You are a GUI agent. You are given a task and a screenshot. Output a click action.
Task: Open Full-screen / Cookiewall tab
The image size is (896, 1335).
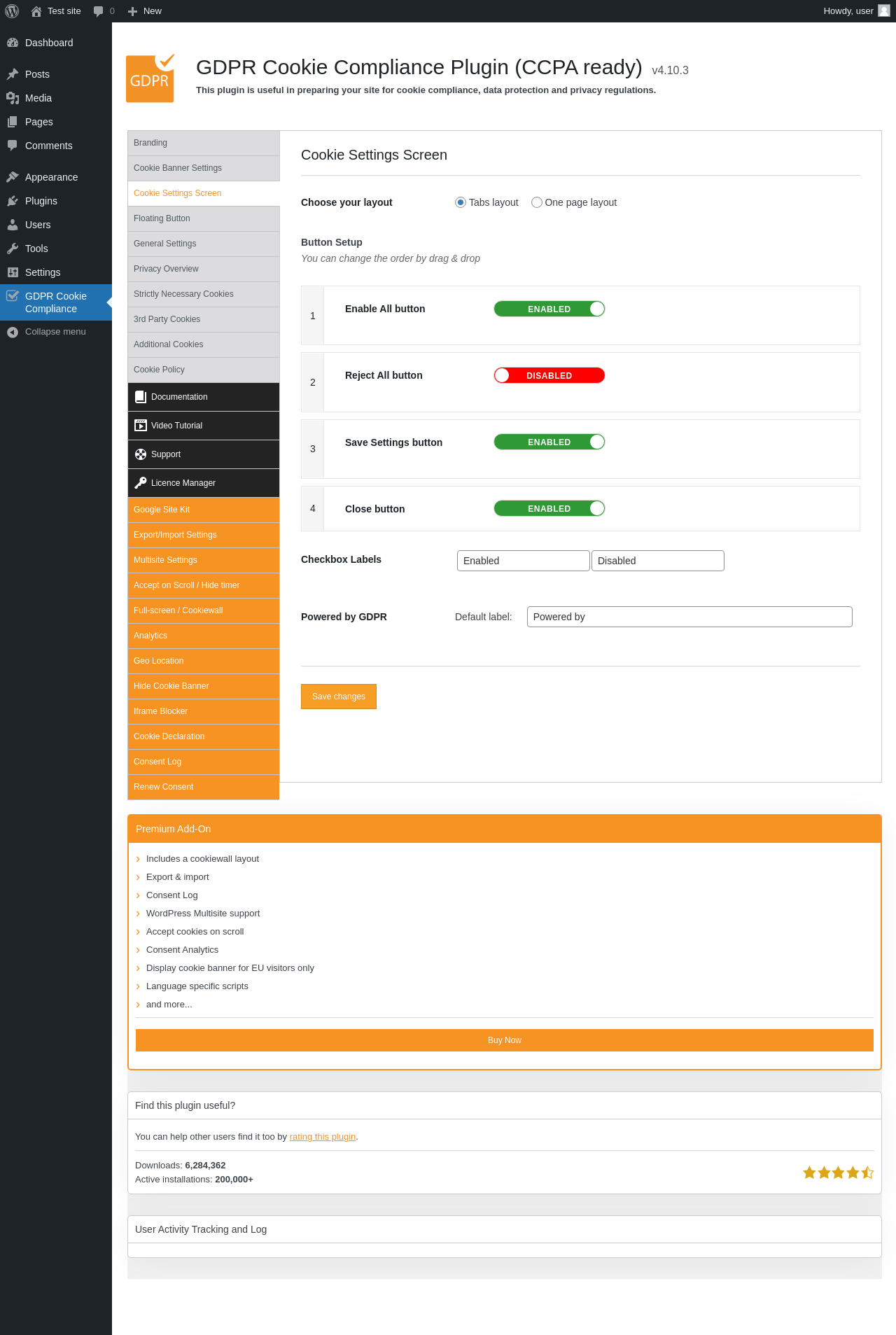click(x=204, y=610)
